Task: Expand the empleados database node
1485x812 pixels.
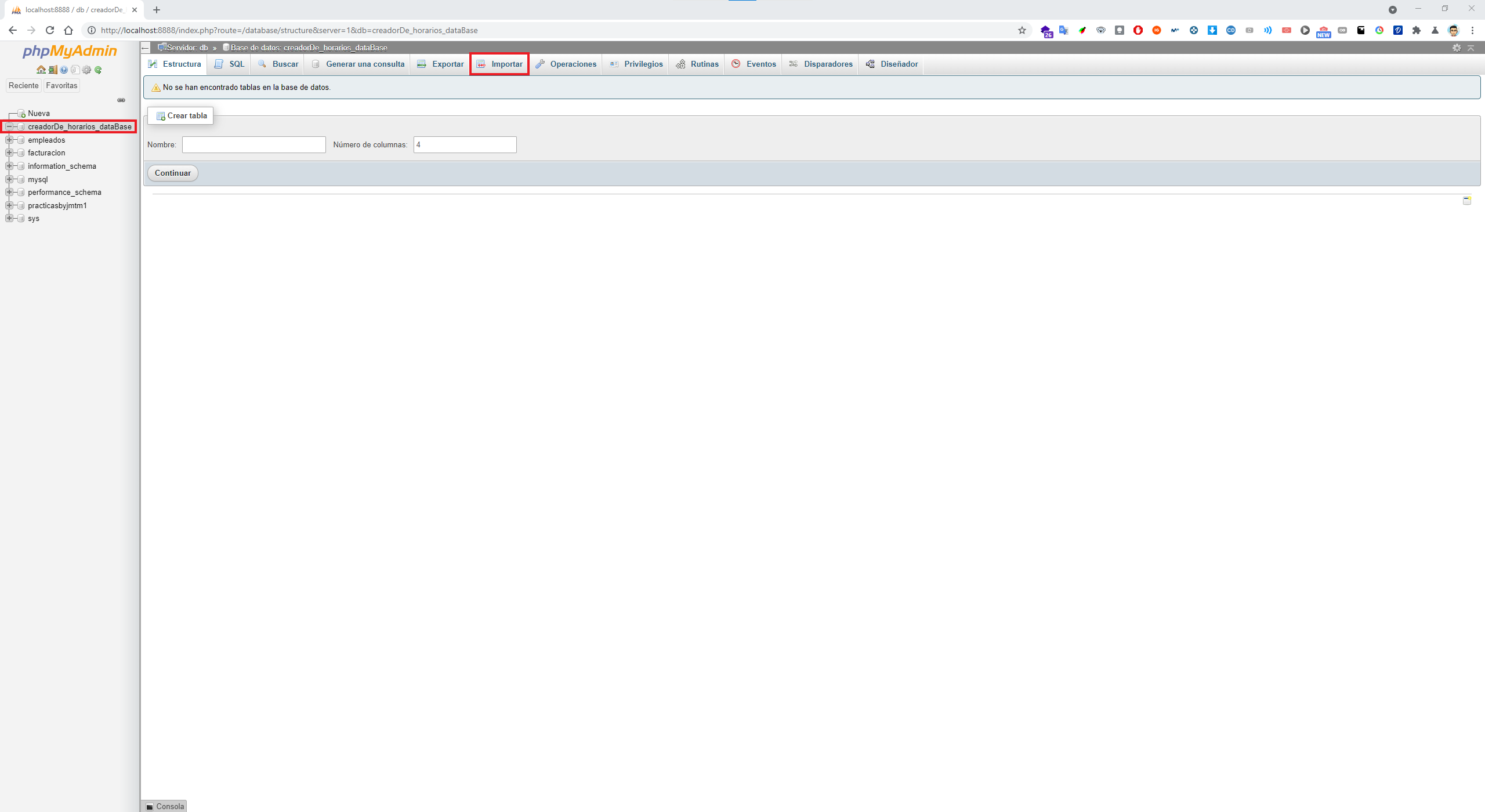Action: coord(9,140)
